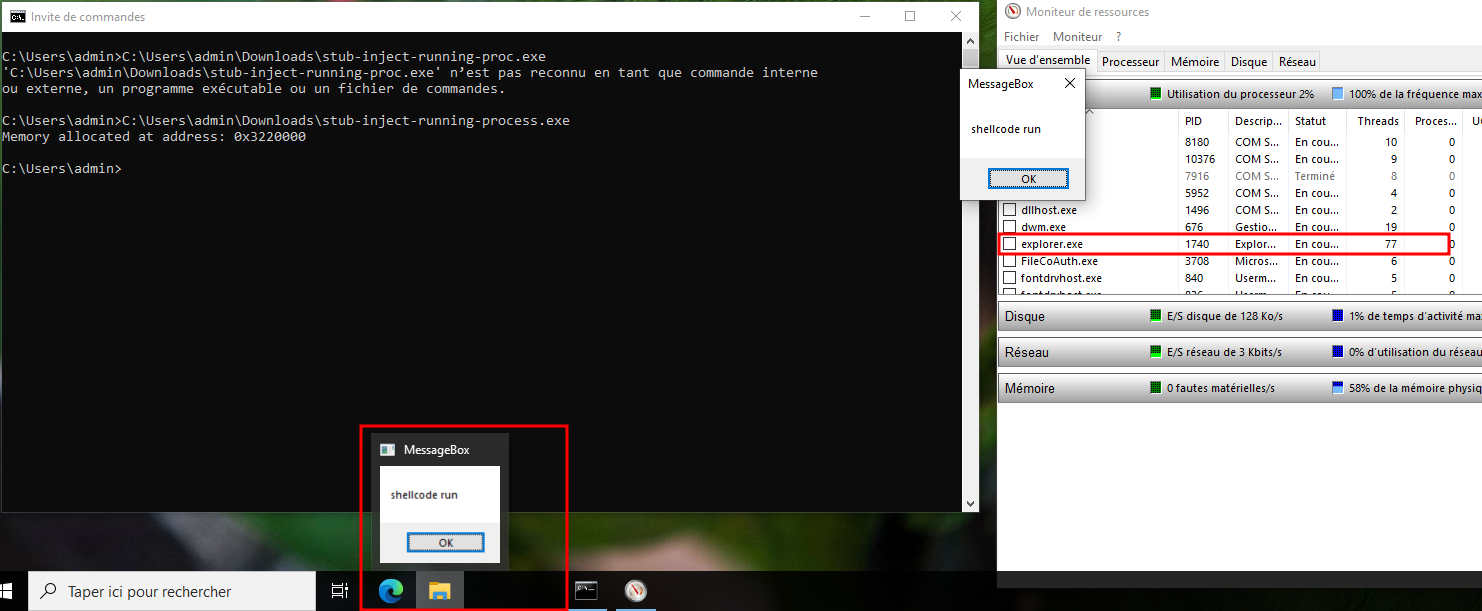The height and width of the screenshot is (611, 1482).
Task: Click the command prompt scrollbar down arrow
Action: pyautogui.click(x=969, y=504)
